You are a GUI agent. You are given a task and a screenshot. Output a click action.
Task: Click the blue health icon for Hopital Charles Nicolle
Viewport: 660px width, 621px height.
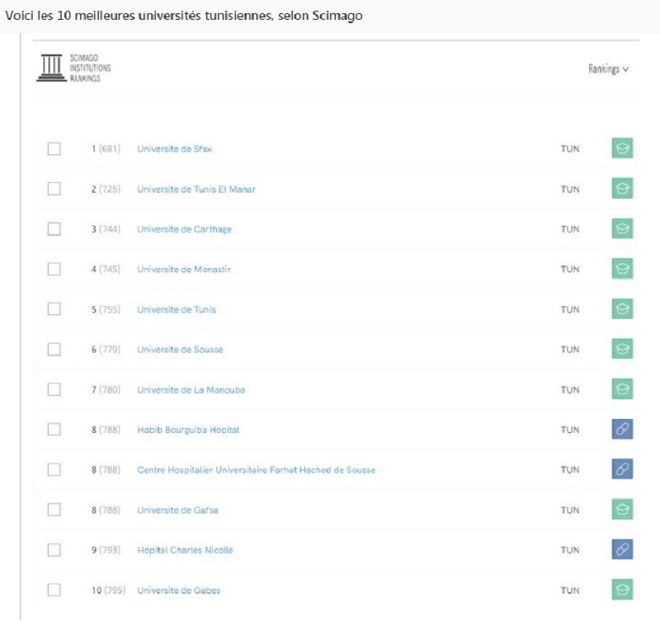pos(622,550)
